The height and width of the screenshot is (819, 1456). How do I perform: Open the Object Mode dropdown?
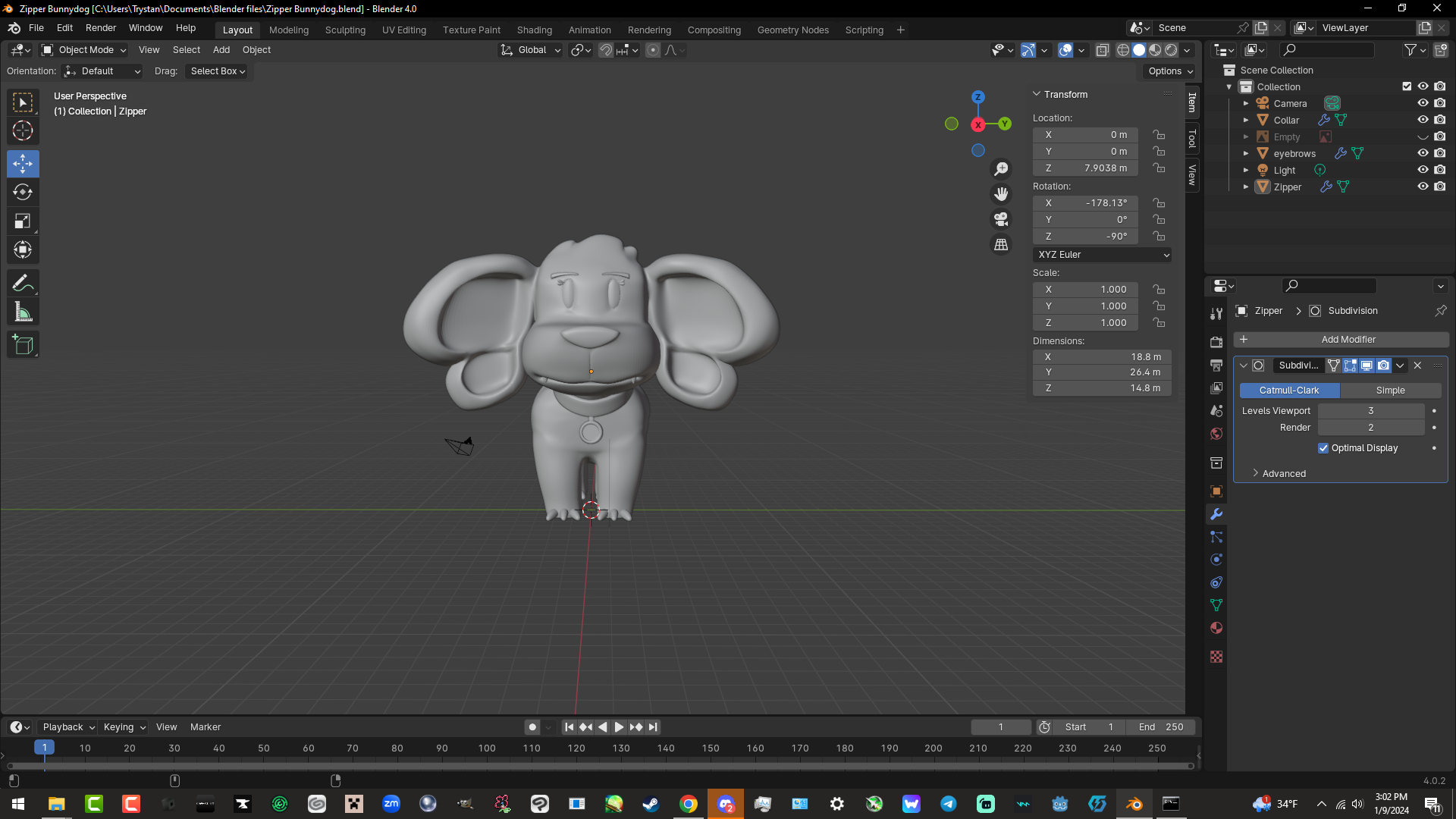84,50
